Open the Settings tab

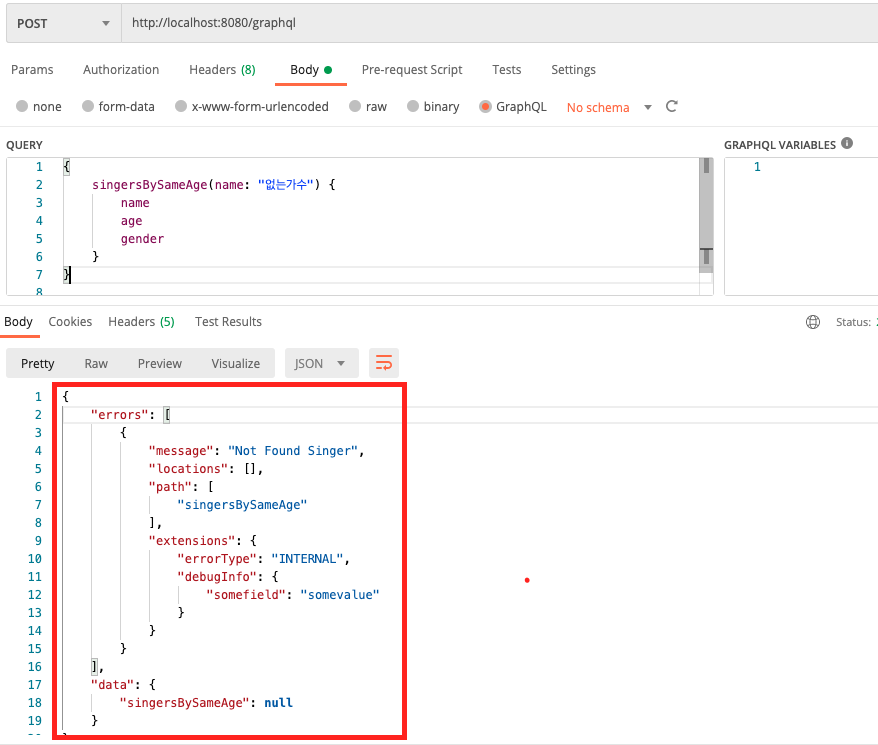573,70
